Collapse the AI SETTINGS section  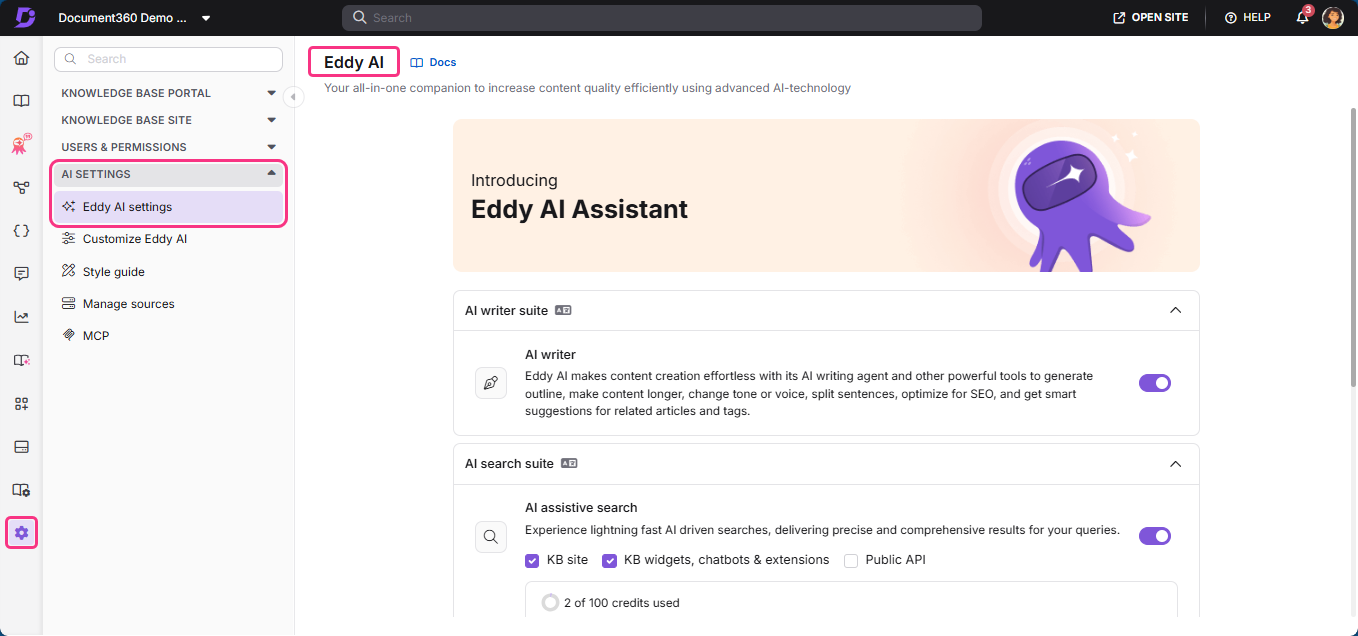270,173
